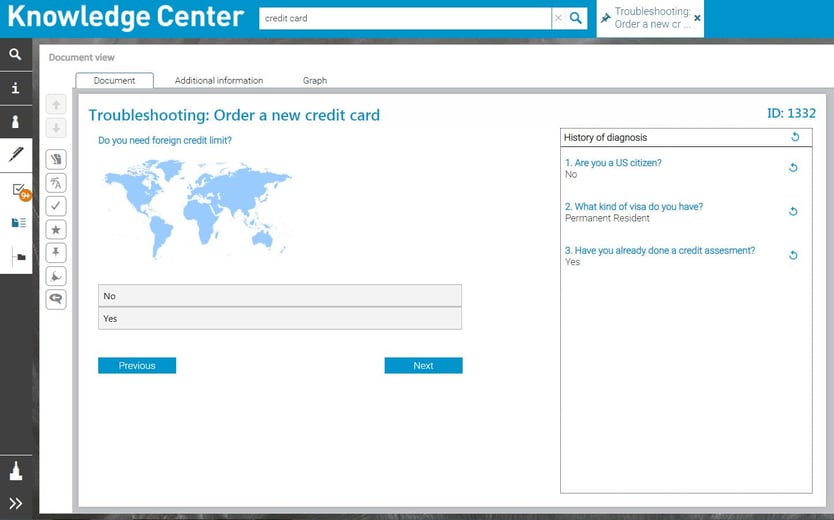The width and height of the screenshot is (834, 520).
Task: Open the folder tree icon in sidebar
Action: click(x=20, y=257)
